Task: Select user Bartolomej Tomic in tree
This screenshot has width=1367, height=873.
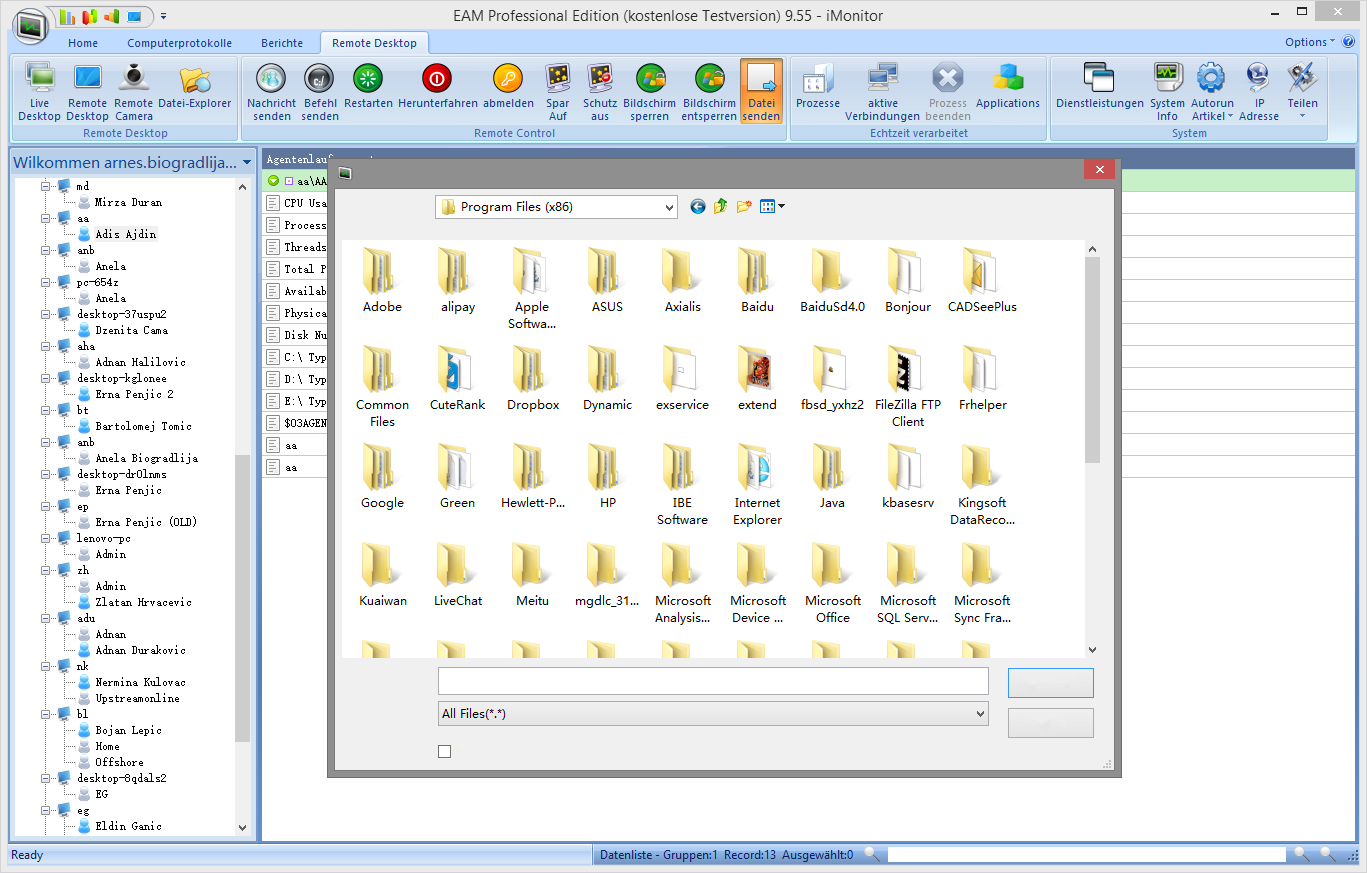Action: pos(143,426)
